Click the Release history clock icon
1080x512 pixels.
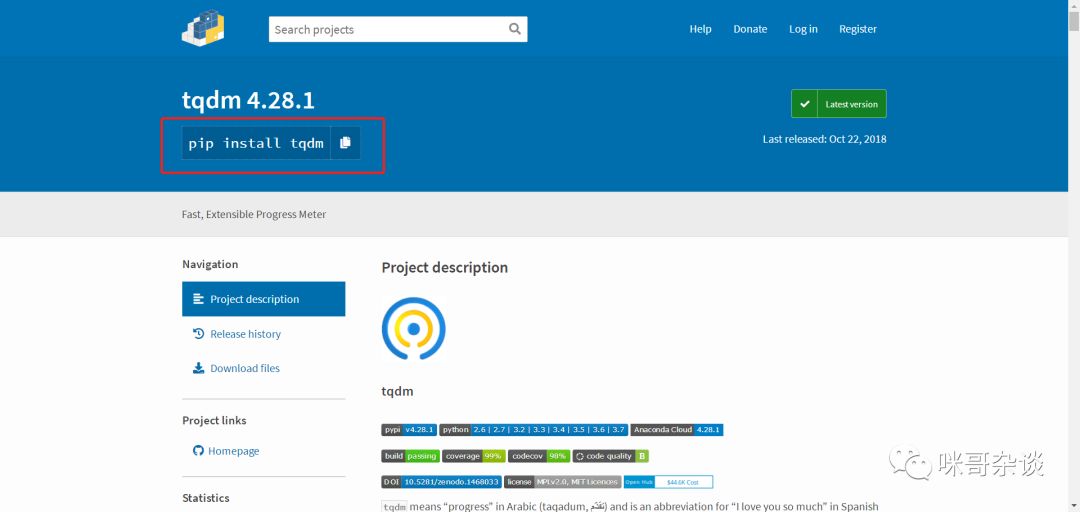pos(198,334)
